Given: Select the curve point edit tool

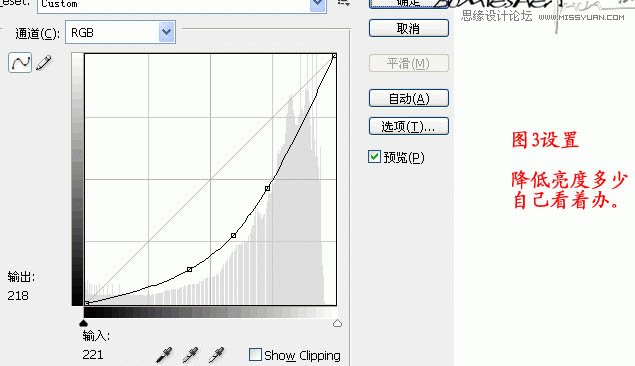Looking at the screenshot, I should tap(20, 63).
